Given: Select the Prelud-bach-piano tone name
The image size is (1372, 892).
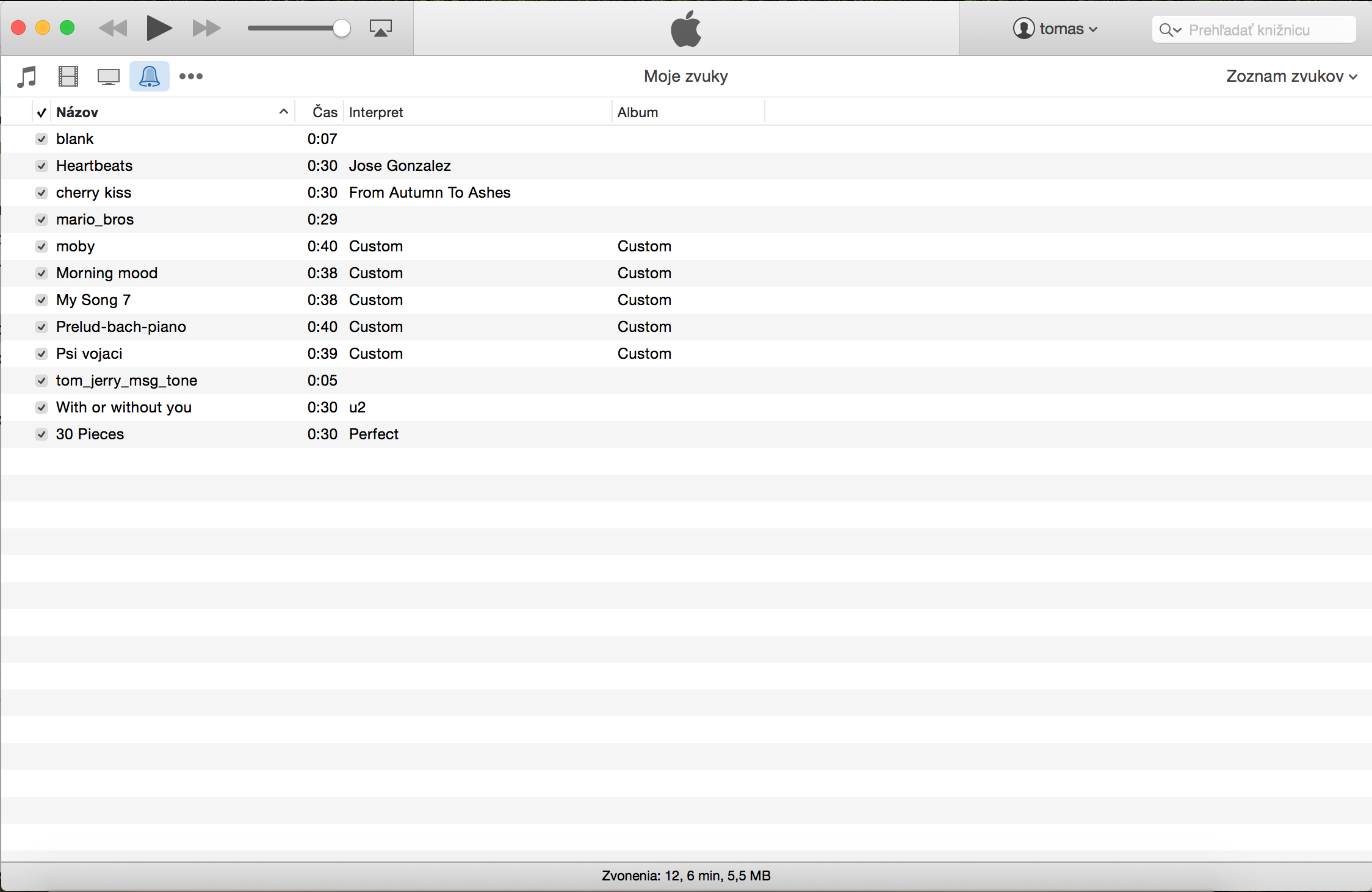Looking at the screenshot, I should click(x=121, y=327).
